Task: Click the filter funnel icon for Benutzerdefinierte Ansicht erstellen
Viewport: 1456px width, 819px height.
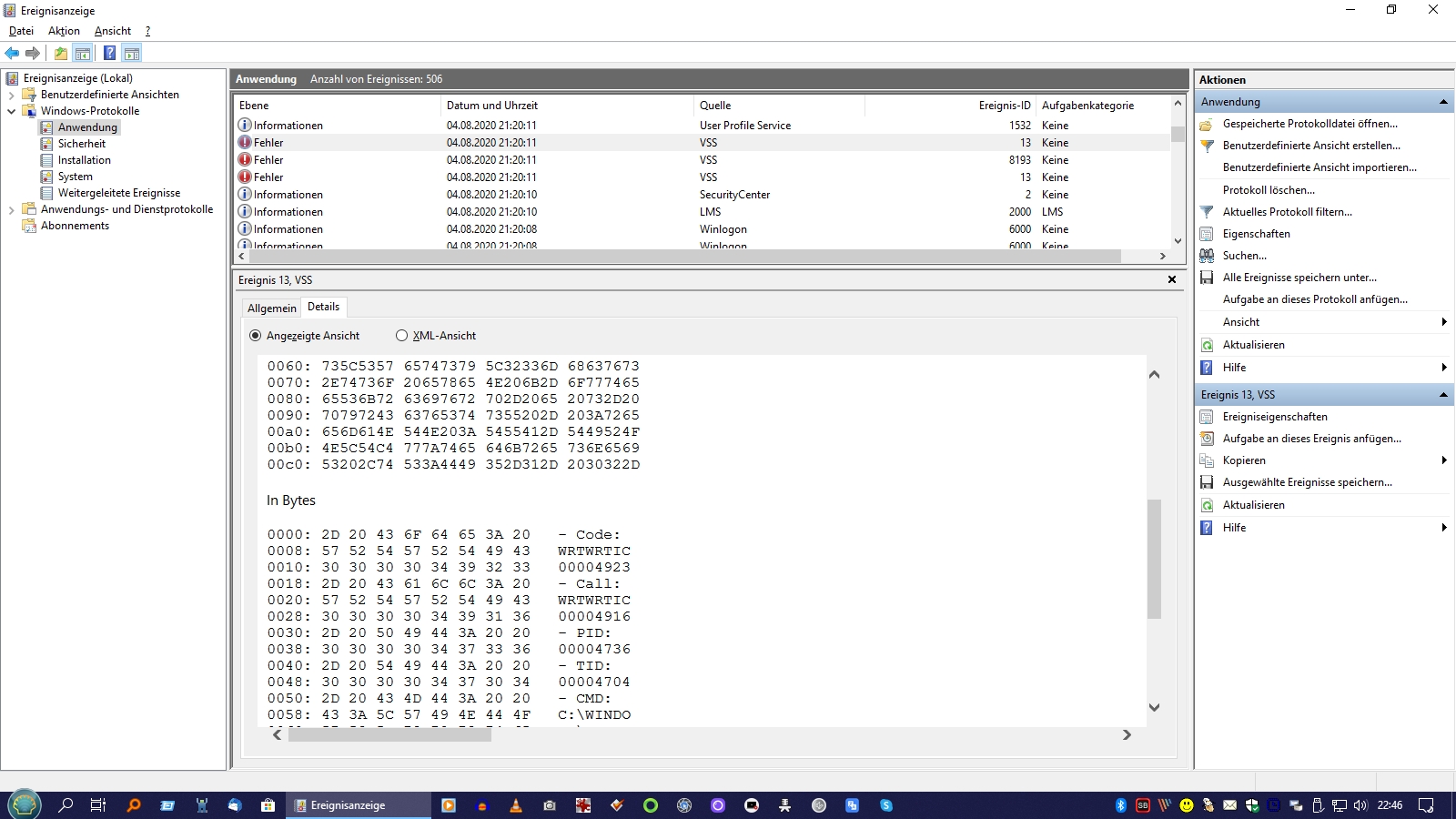Action: (x=1207, y=146)
